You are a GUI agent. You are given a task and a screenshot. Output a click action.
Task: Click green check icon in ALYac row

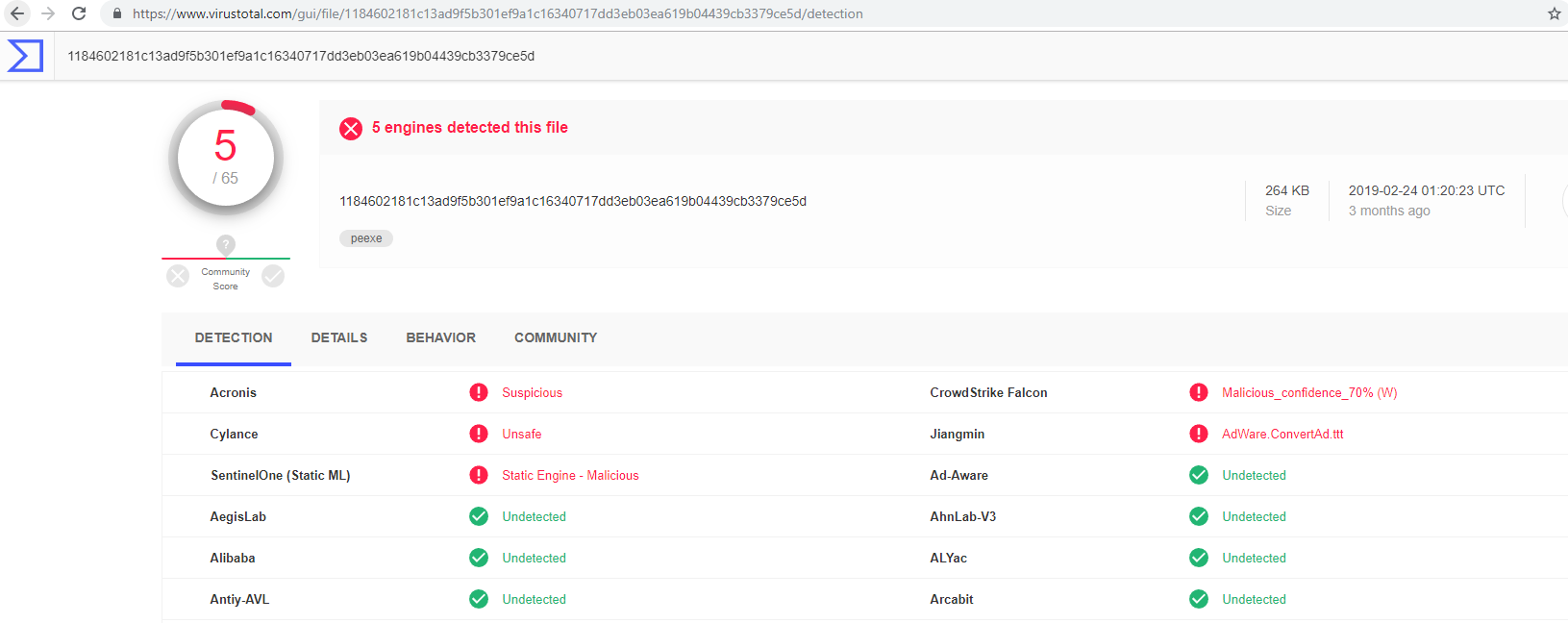tap(1199, 558)
